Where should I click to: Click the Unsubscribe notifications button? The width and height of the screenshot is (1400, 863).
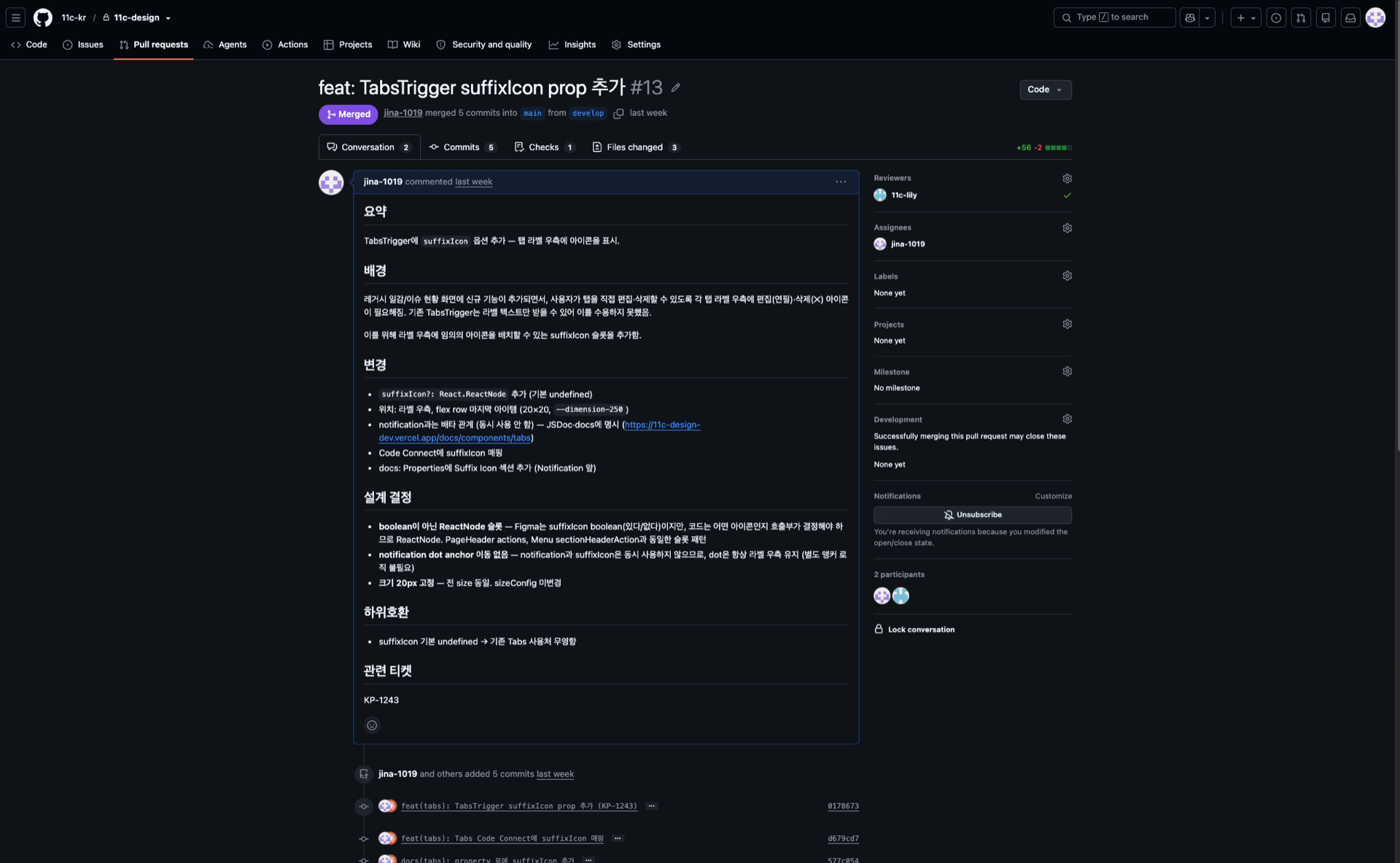972,515
